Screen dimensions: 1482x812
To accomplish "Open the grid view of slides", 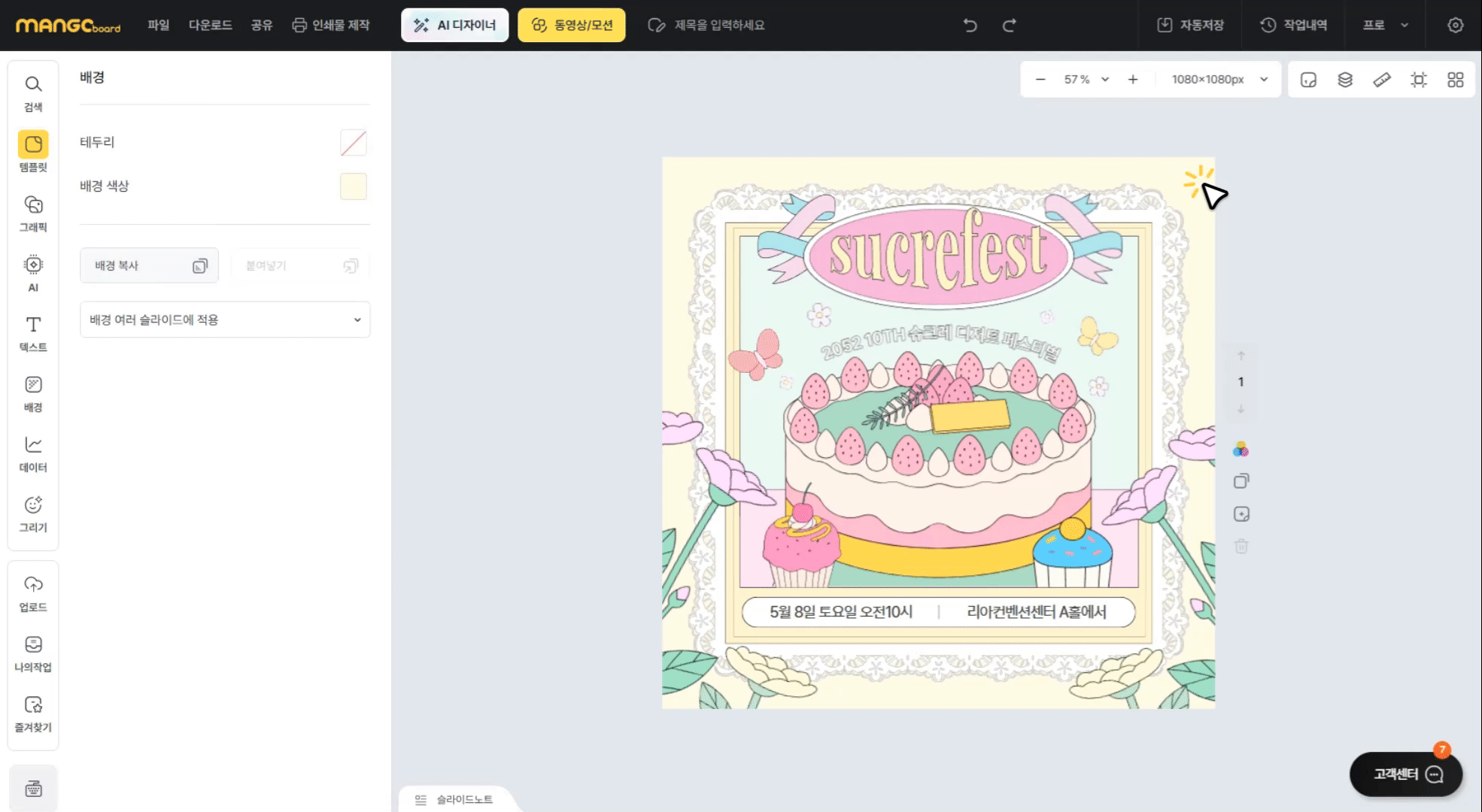I will click(1455, 80).
